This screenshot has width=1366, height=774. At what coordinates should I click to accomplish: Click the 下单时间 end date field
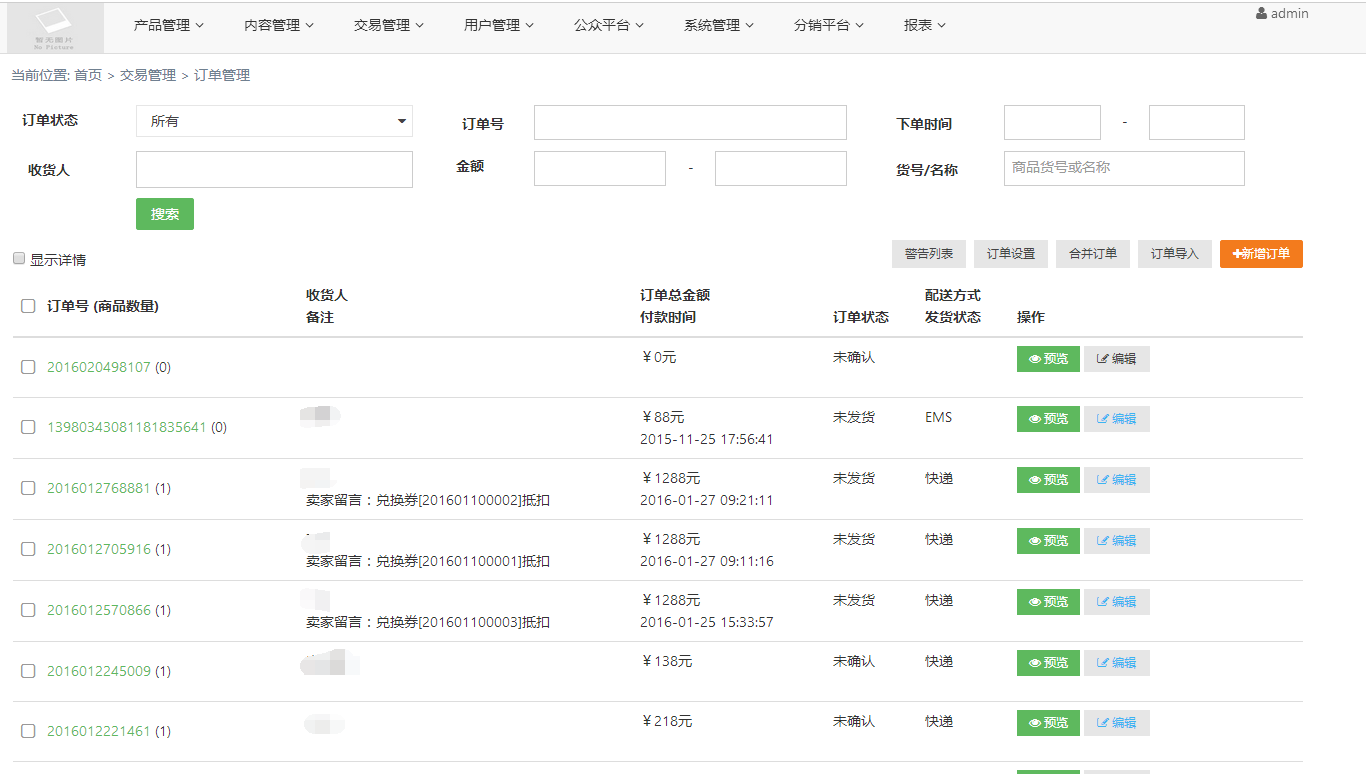(1197, 122)
